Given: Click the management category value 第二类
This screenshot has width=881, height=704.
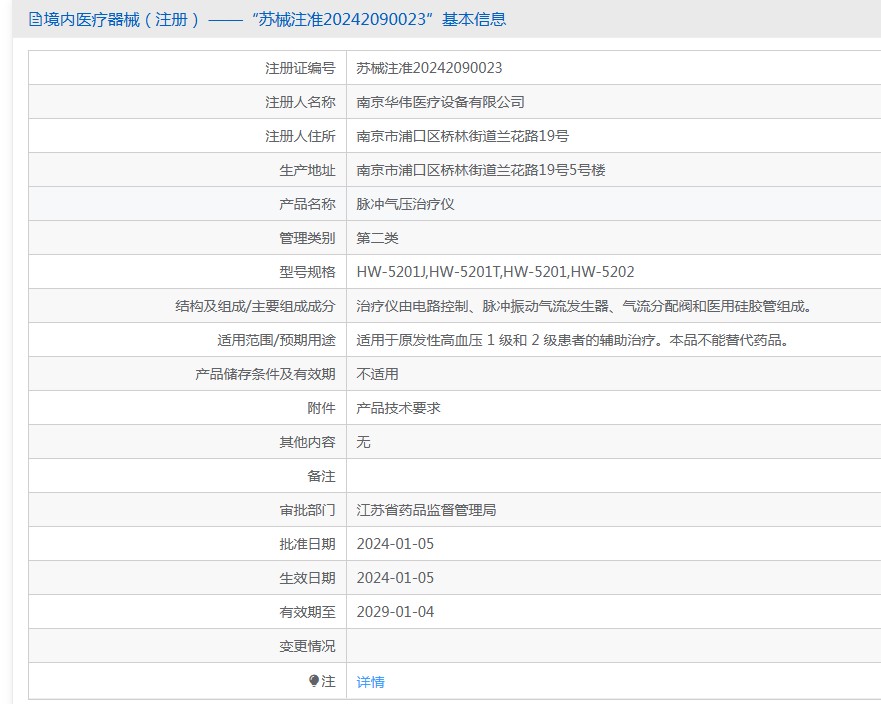Looking at the screenshot, I should 377,238.
